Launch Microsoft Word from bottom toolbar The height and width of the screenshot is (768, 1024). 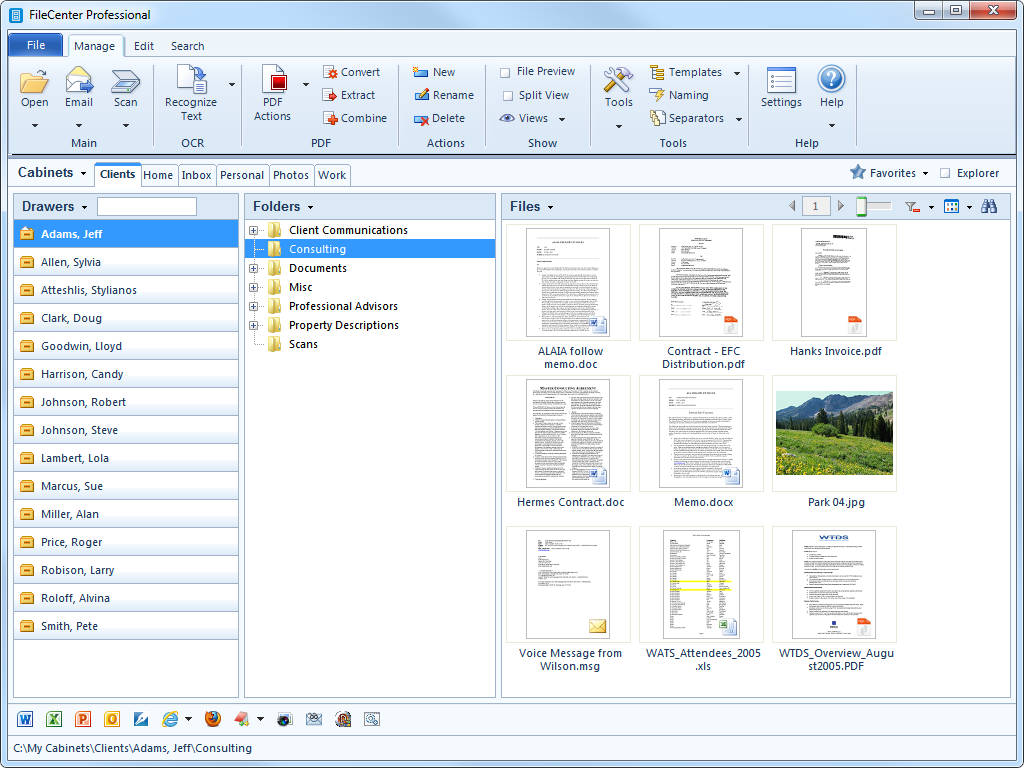(x=26, y=719)
